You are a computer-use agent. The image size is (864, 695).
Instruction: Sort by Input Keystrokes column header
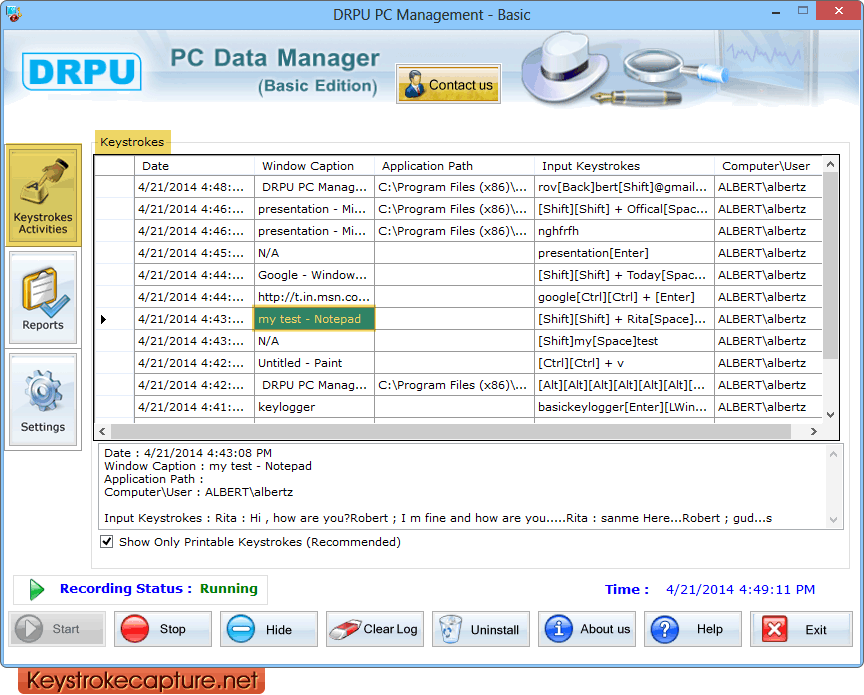pos(624,166)
